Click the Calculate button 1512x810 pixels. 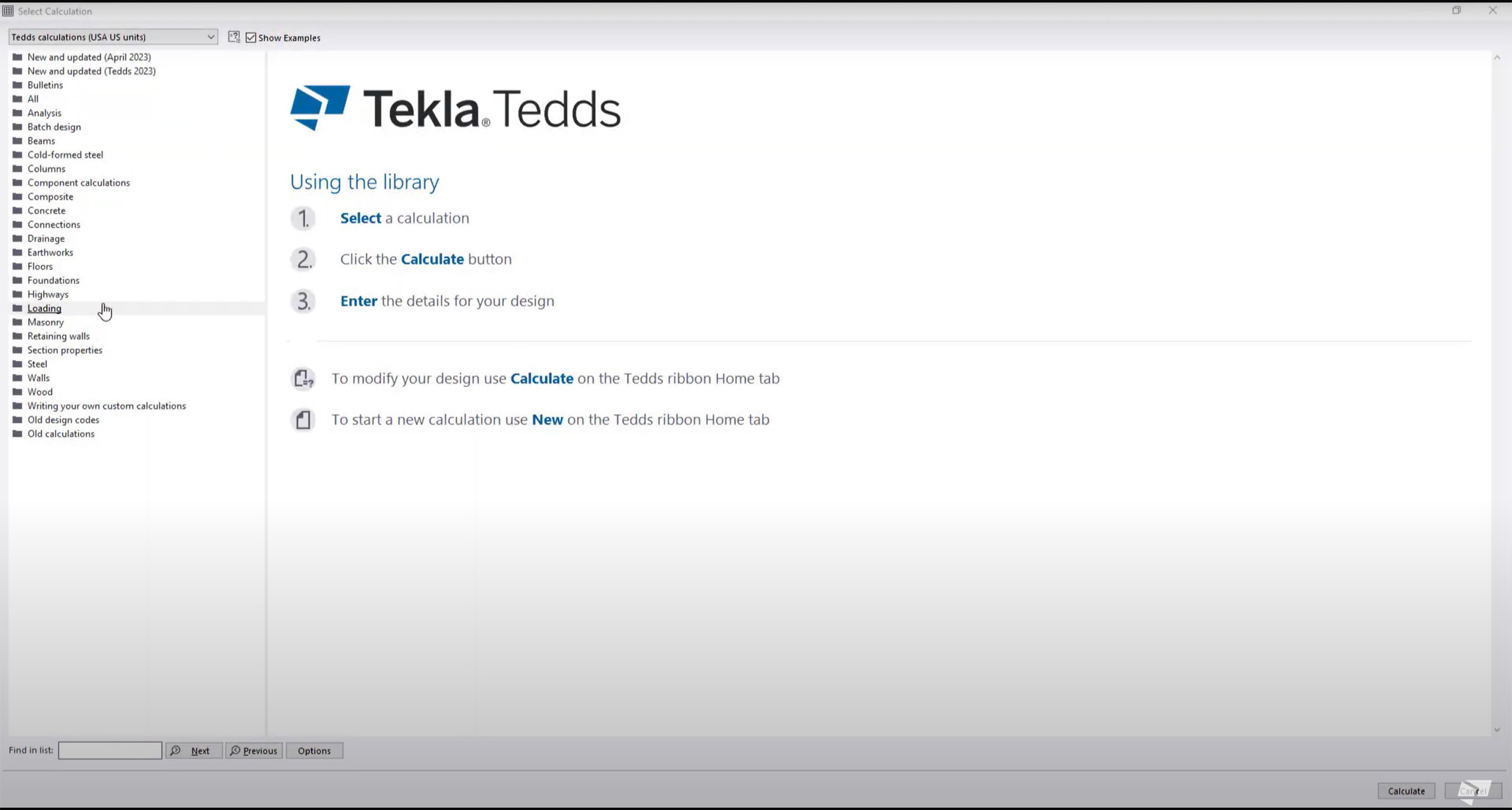pyautogui.click(x=1406, y=791)
